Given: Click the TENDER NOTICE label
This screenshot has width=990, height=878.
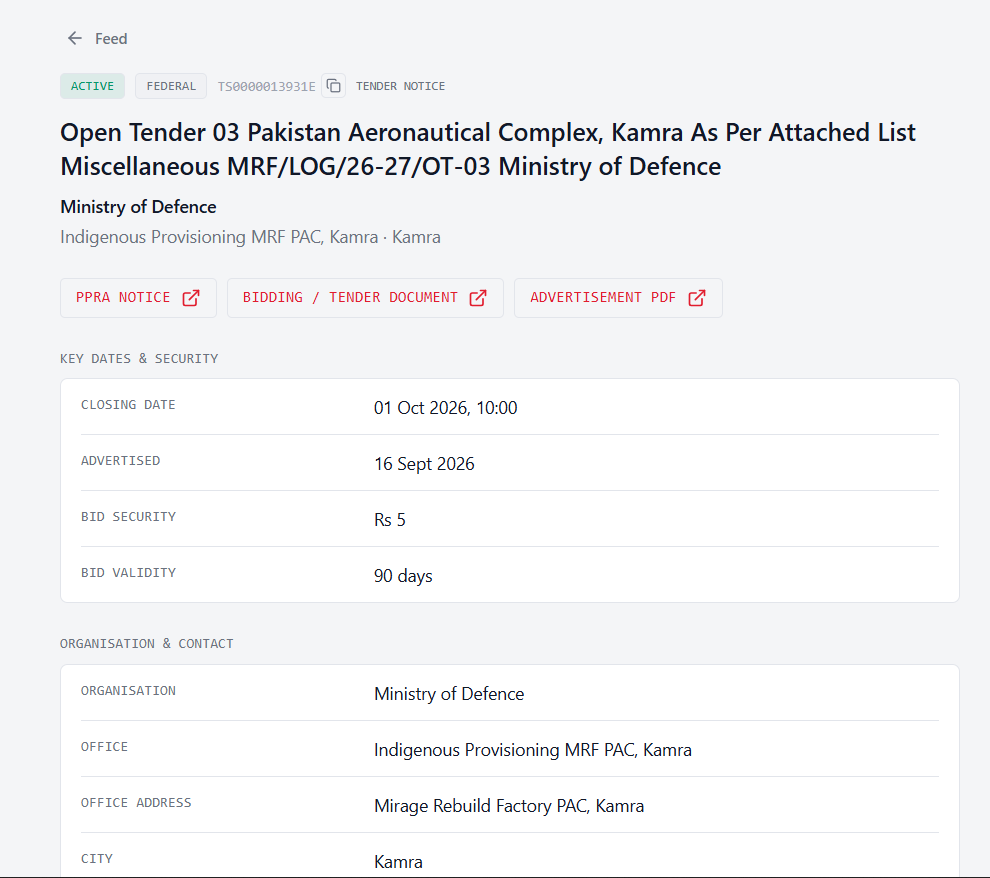Looking at the screenshot, I should point(400,86).
